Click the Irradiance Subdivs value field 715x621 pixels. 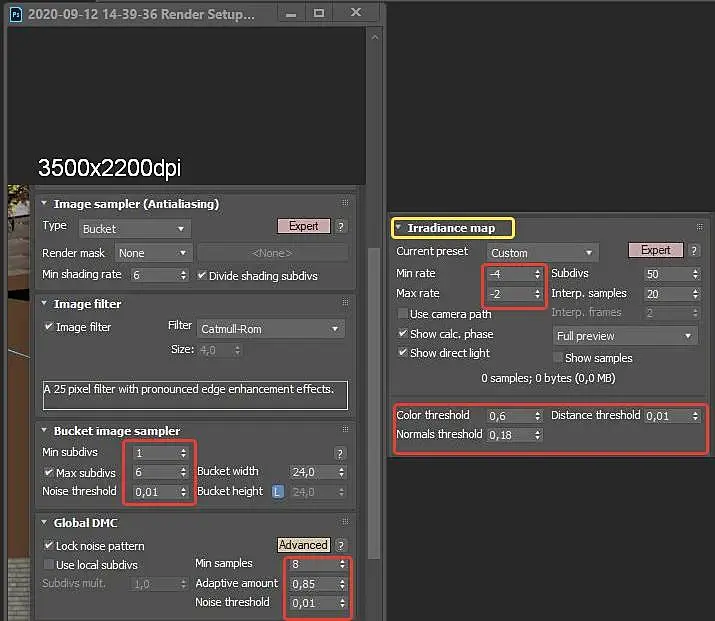(667, 274)
